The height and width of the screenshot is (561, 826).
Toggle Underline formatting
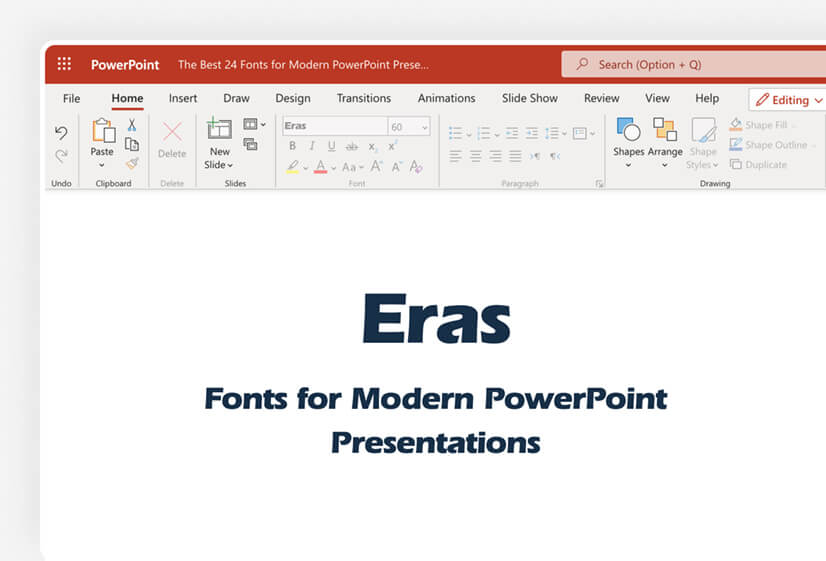[x=331, y=146]
